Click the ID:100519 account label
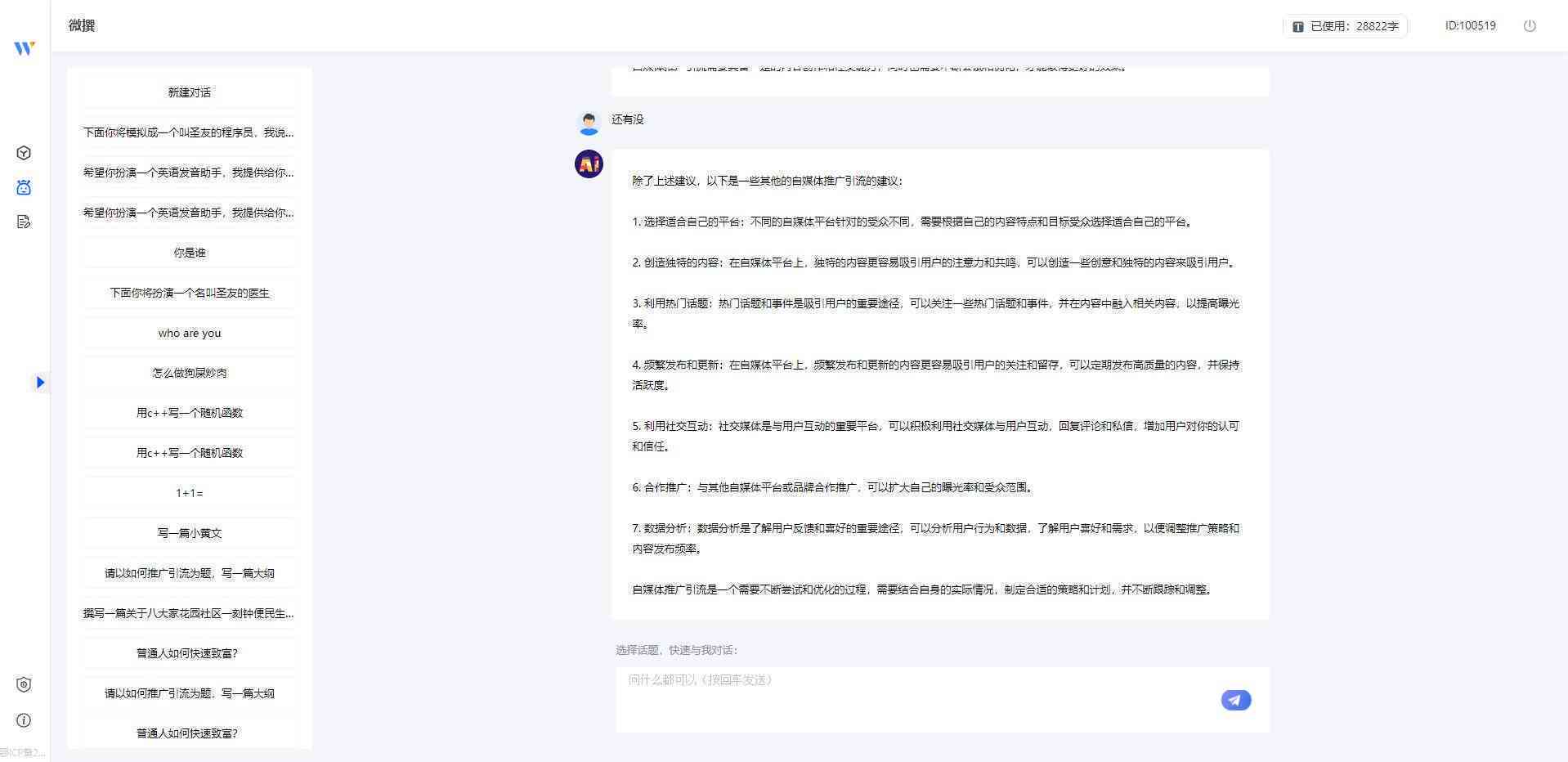1568x762 pixels. click(1472, 25)
